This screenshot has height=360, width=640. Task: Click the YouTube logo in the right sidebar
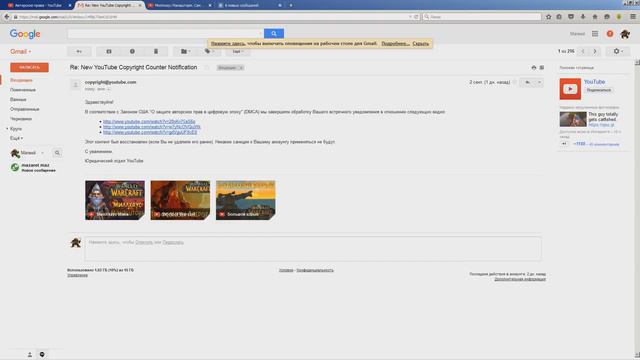[x=570, y=89]
